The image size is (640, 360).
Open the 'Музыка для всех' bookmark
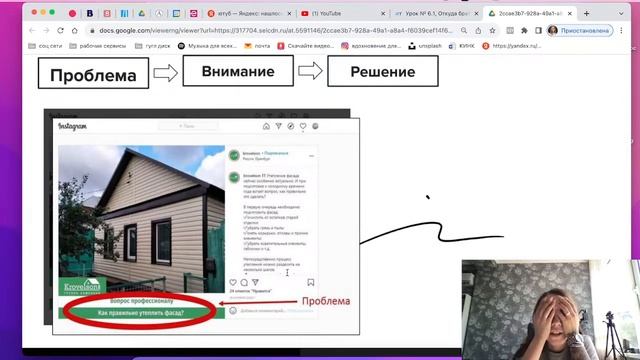207,46
